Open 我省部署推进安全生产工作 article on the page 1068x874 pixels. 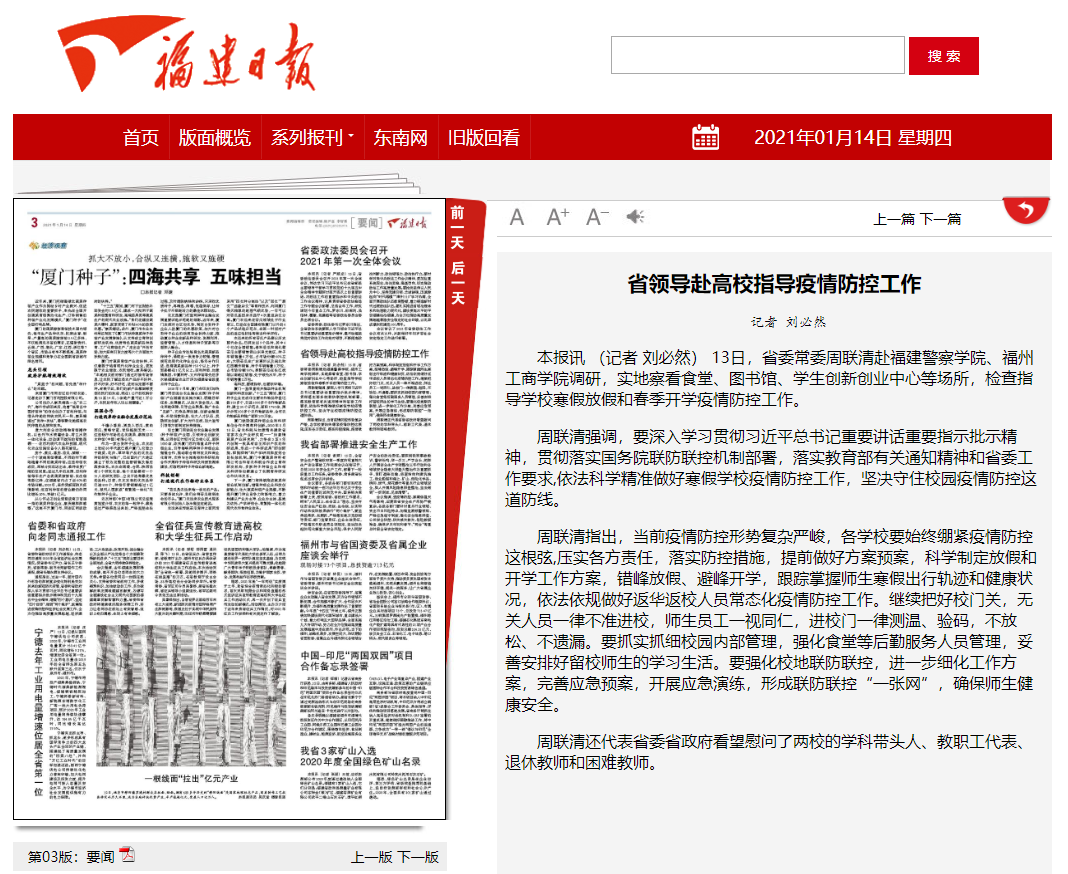pos(358,444)
